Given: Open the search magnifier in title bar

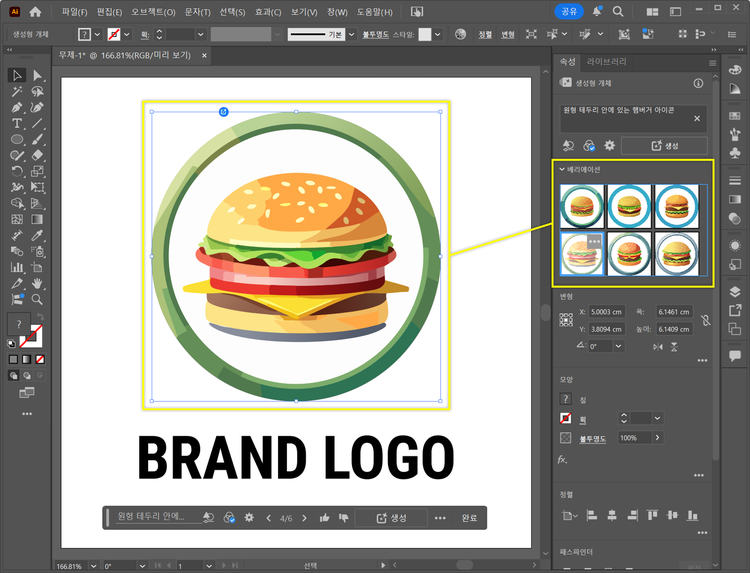Looking at the screenshot, I should [618, 11].
